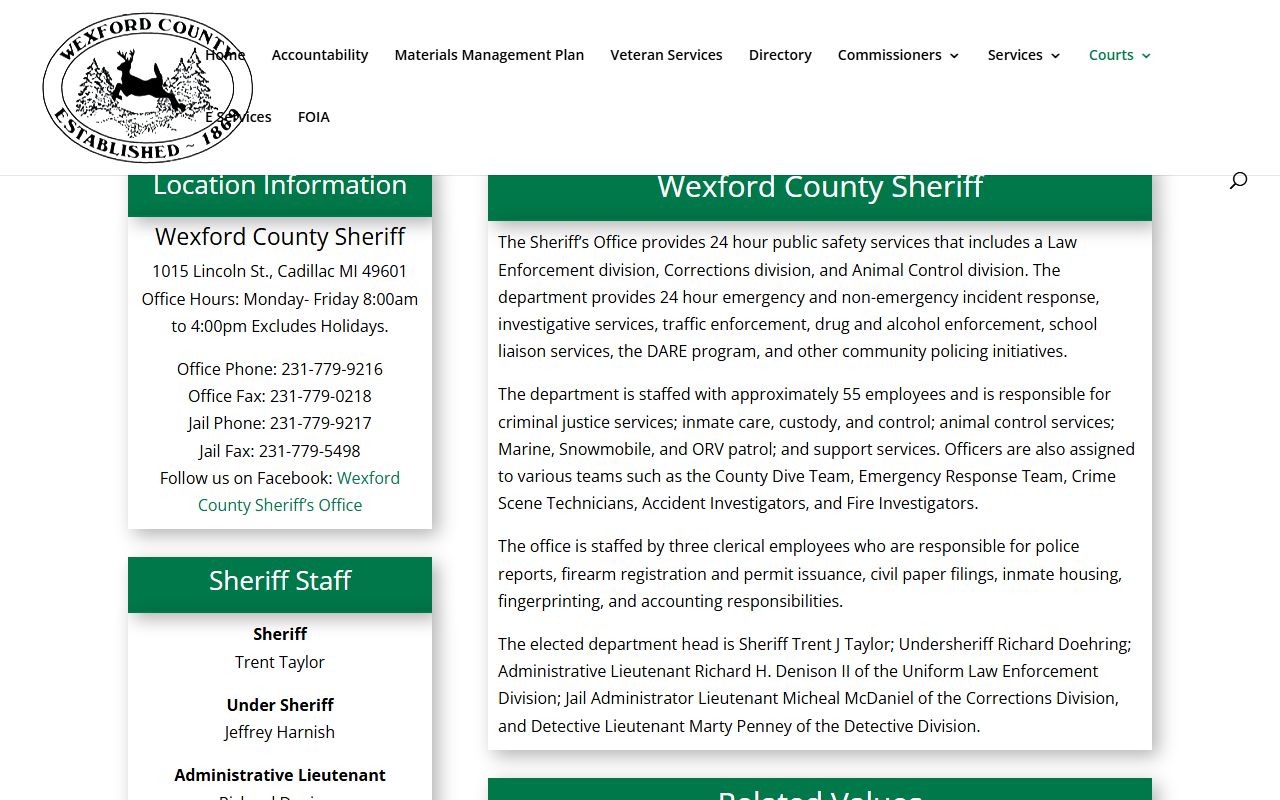
Task: Click the name Trent Taylor under Sheriff
Action: click(x=280, y=662)
